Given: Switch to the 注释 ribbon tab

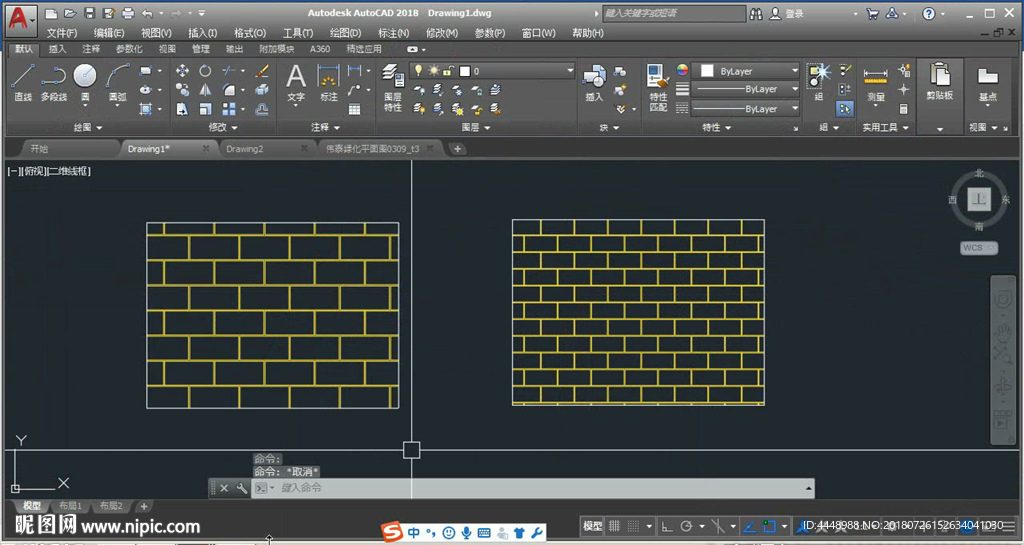Looking at the screenshot, I should [x=91, y=49].
